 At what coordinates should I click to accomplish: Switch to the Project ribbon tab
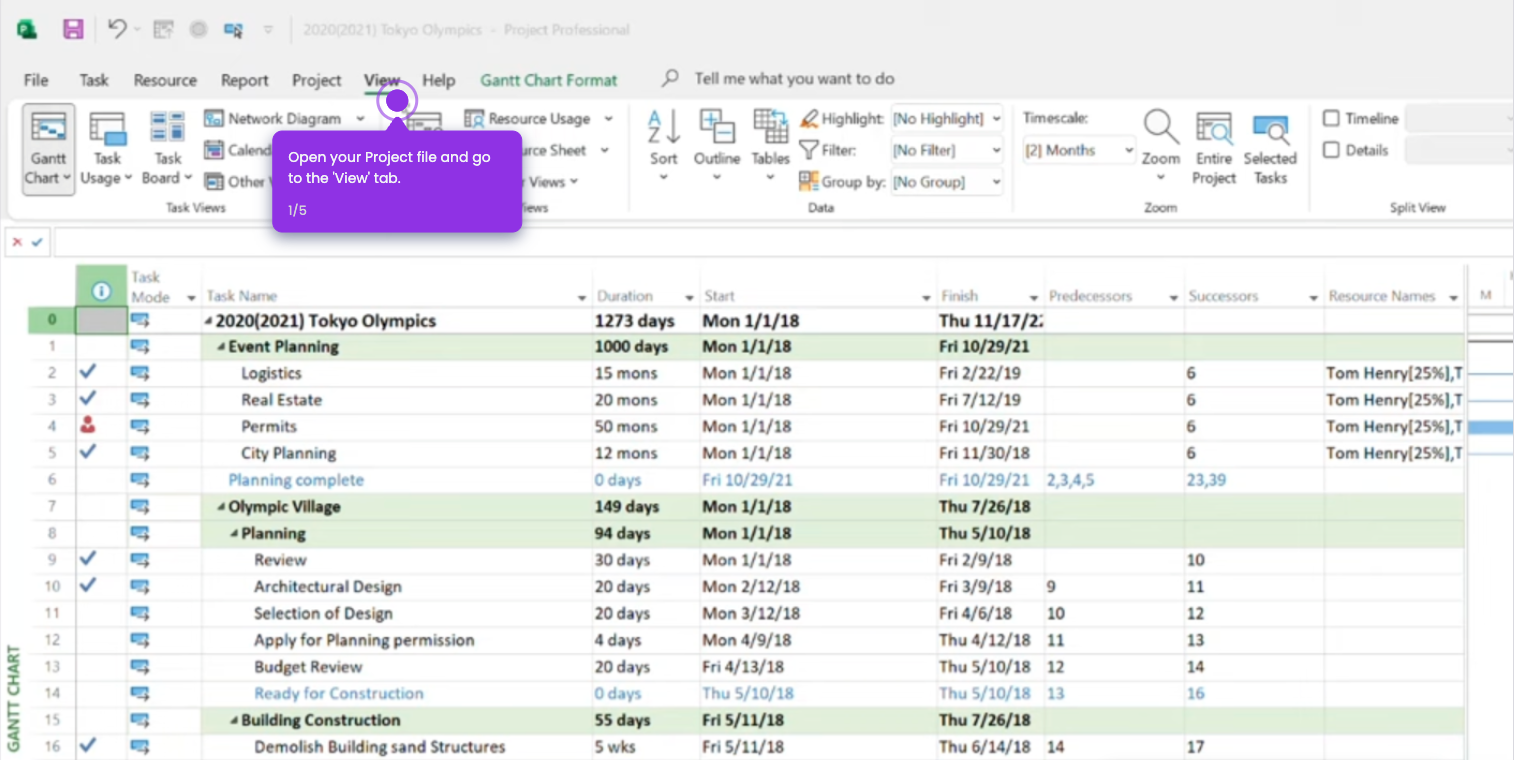[x=317, y=80]
